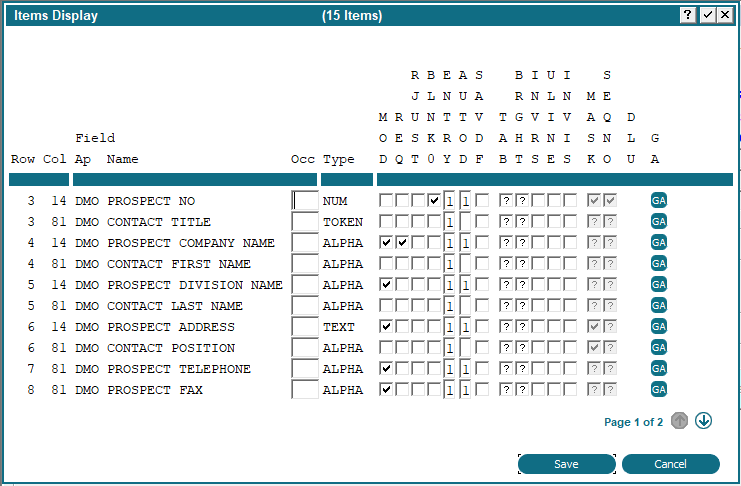
Task: Click the (15 Items) title text
Action: click(x=352, y=15)
